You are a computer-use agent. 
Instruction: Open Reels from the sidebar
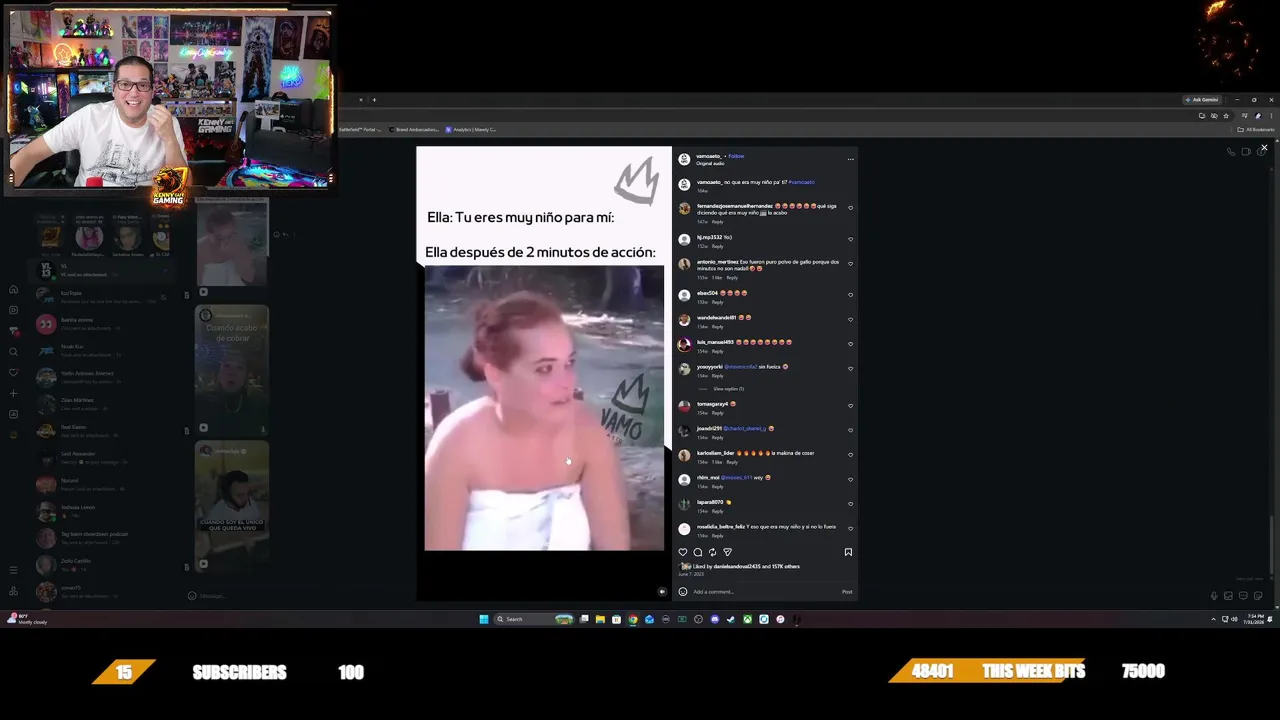tap(13, 310)
